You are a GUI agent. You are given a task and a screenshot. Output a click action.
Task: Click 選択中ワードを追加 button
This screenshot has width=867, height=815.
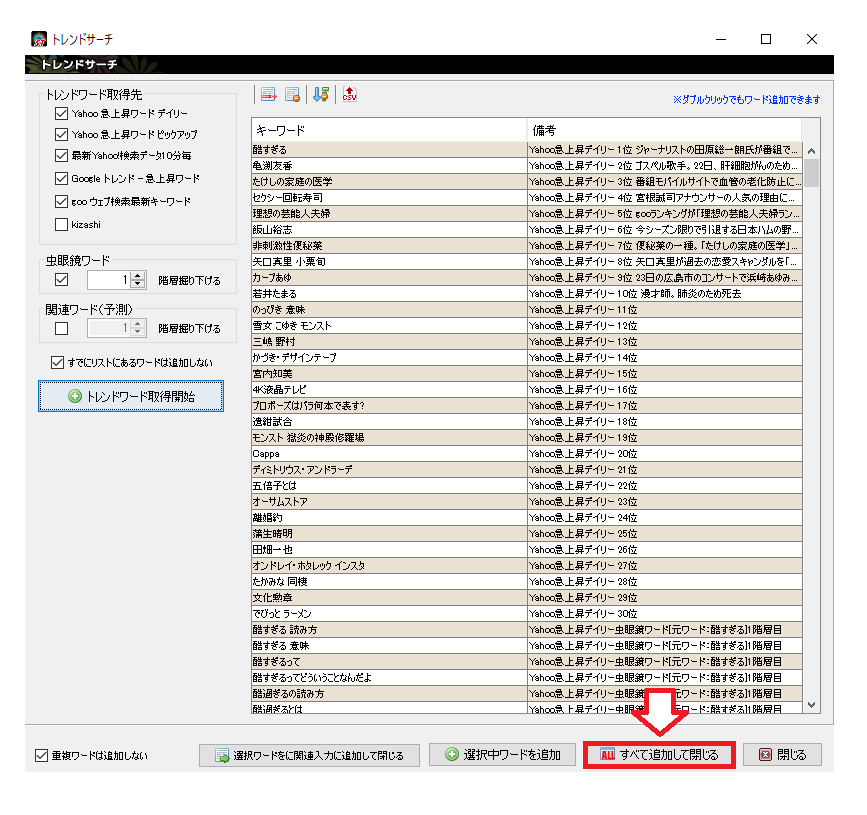click(502, 755)
